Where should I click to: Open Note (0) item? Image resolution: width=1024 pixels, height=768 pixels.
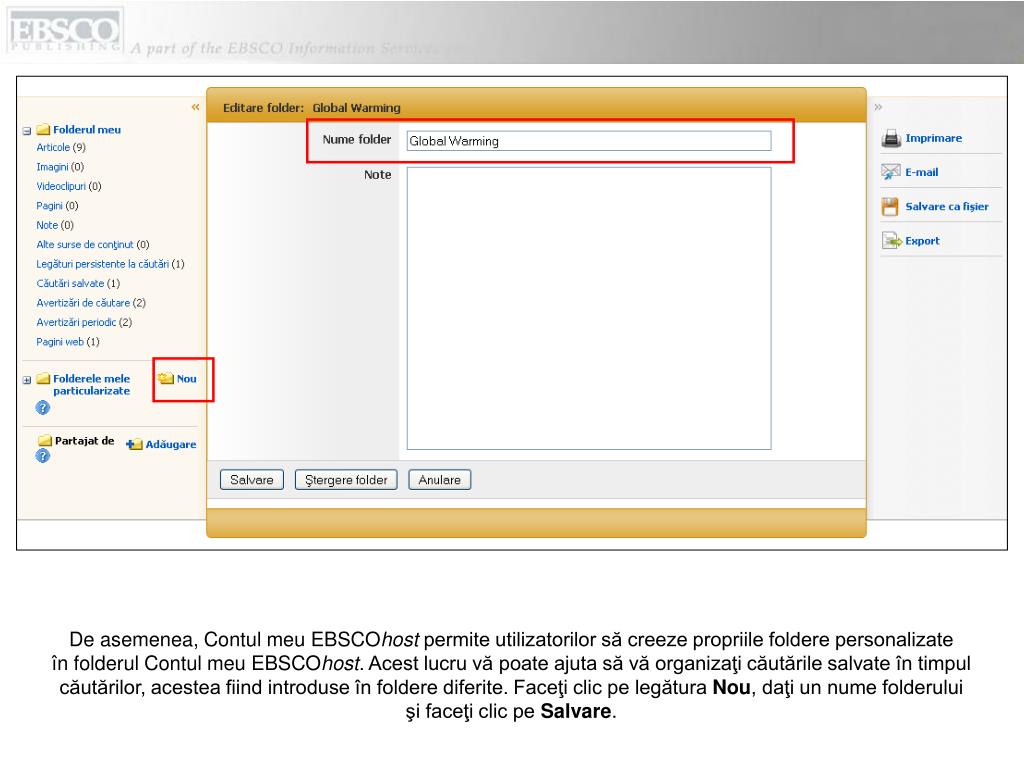pyautogui.click(x=55, y=225)
